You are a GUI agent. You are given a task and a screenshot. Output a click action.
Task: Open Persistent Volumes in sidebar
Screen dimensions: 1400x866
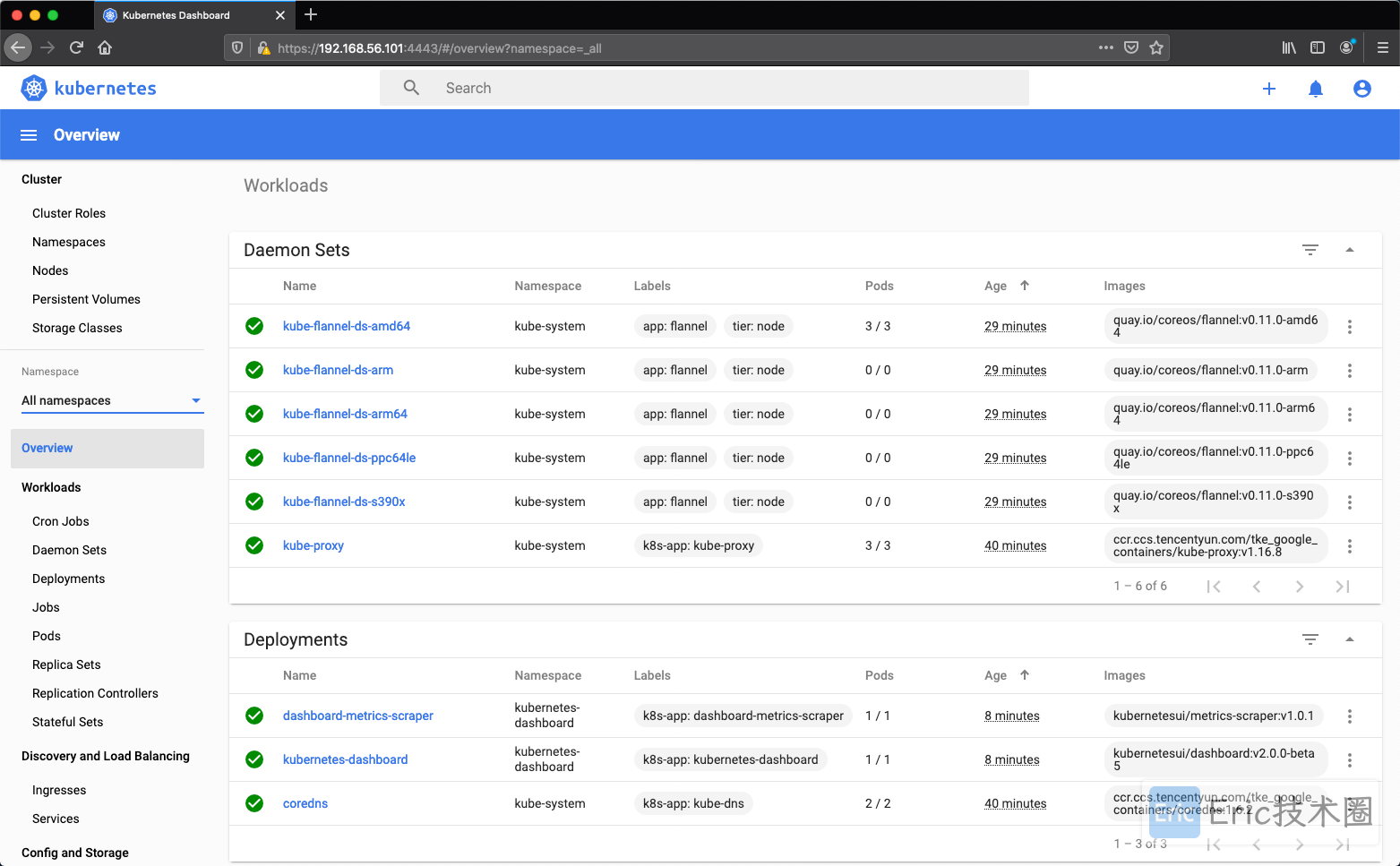(86, 299)
